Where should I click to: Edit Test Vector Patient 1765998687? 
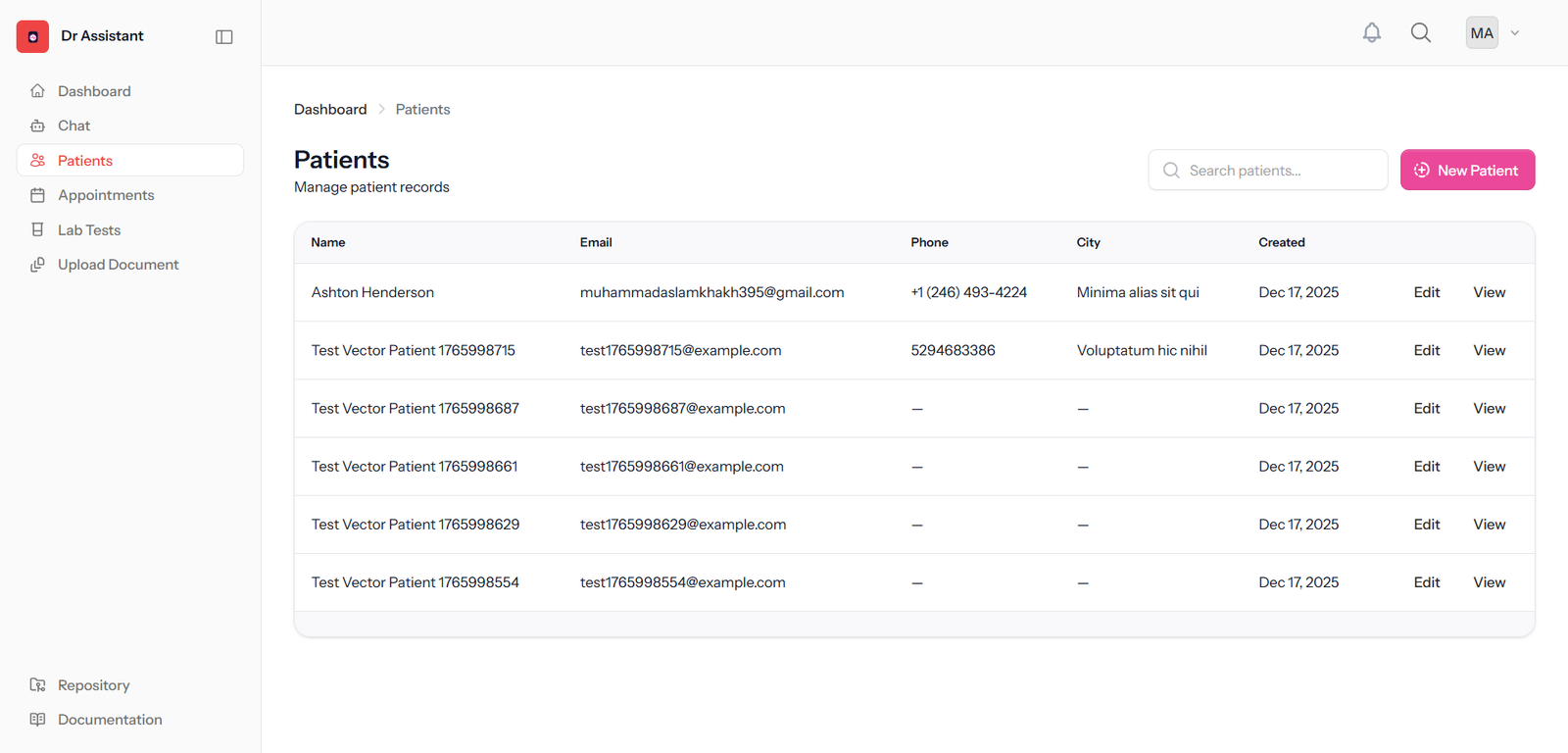[1427, 408]
